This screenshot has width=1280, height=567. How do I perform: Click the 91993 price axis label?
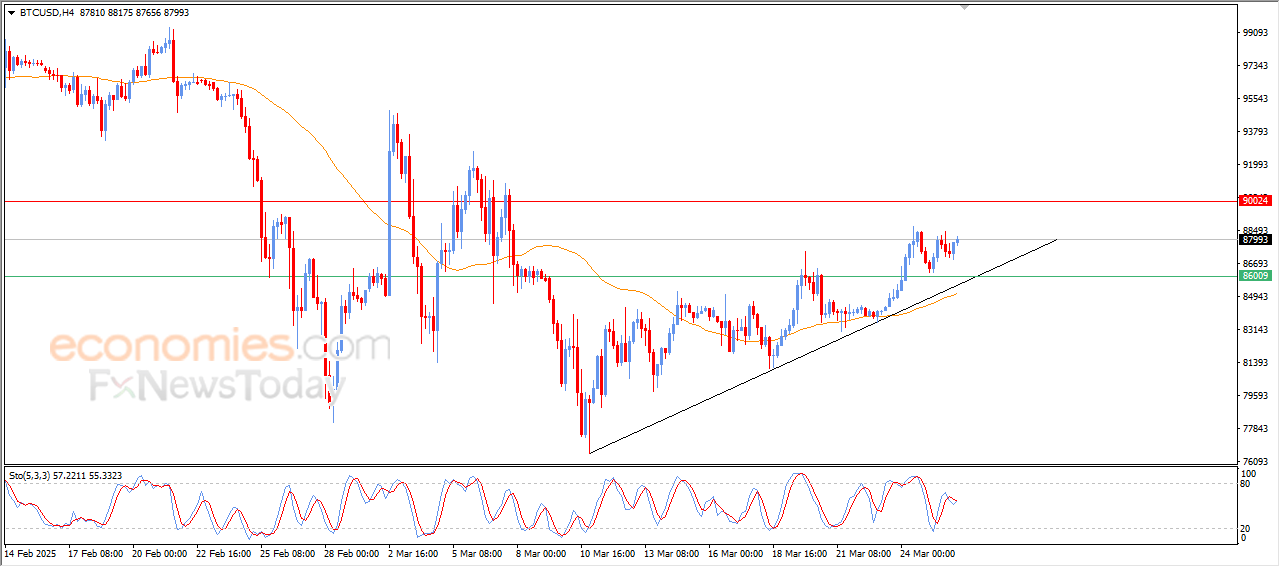click(1255, 165)
